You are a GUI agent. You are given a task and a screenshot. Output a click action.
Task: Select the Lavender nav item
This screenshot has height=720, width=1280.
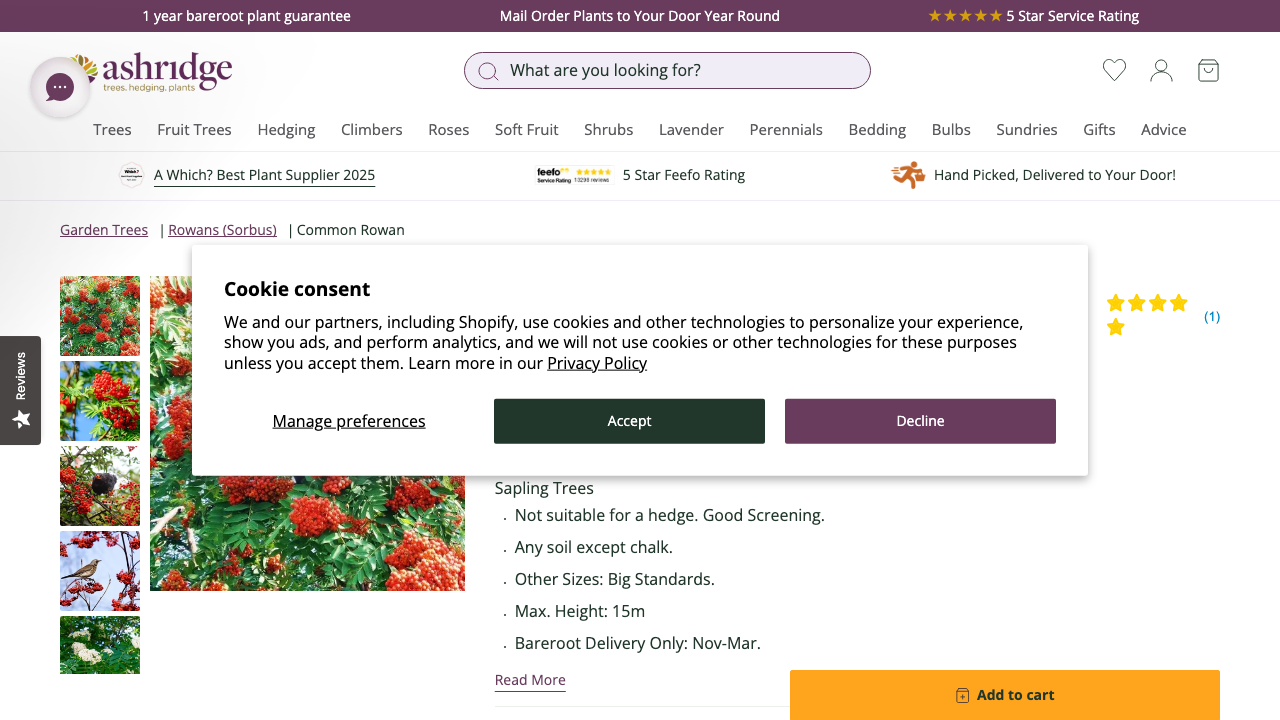click(x=691, y=130)
